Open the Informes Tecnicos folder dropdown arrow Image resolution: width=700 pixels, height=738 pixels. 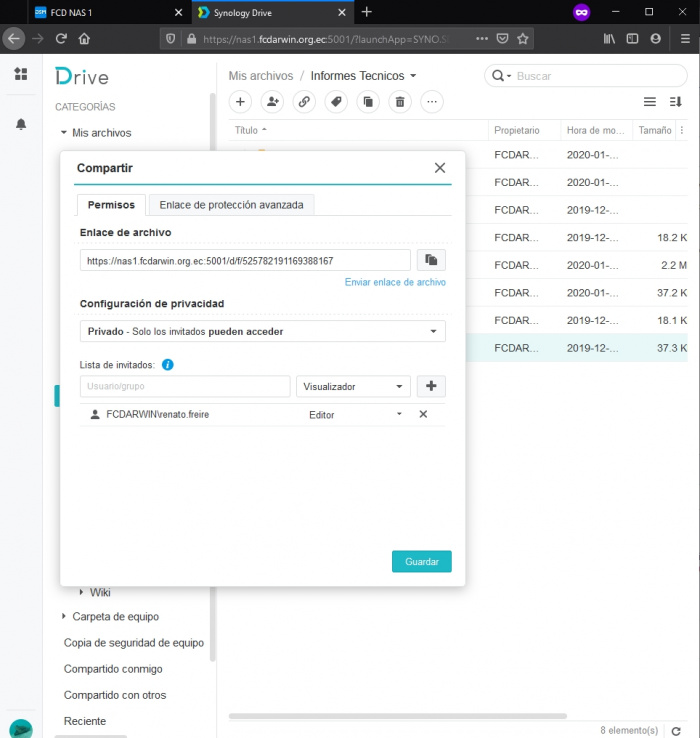pyautogui.click(x=413, y=75)
